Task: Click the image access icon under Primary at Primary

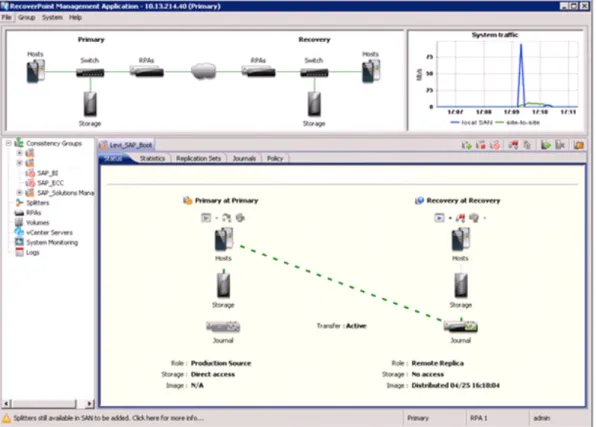Action: tap(206, 218)
